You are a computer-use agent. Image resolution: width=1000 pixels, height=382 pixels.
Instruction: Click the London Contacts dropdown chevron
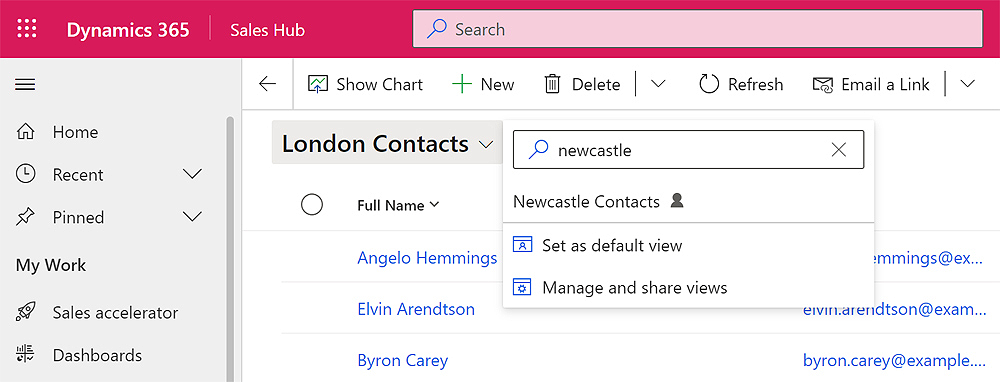point(486,145)
